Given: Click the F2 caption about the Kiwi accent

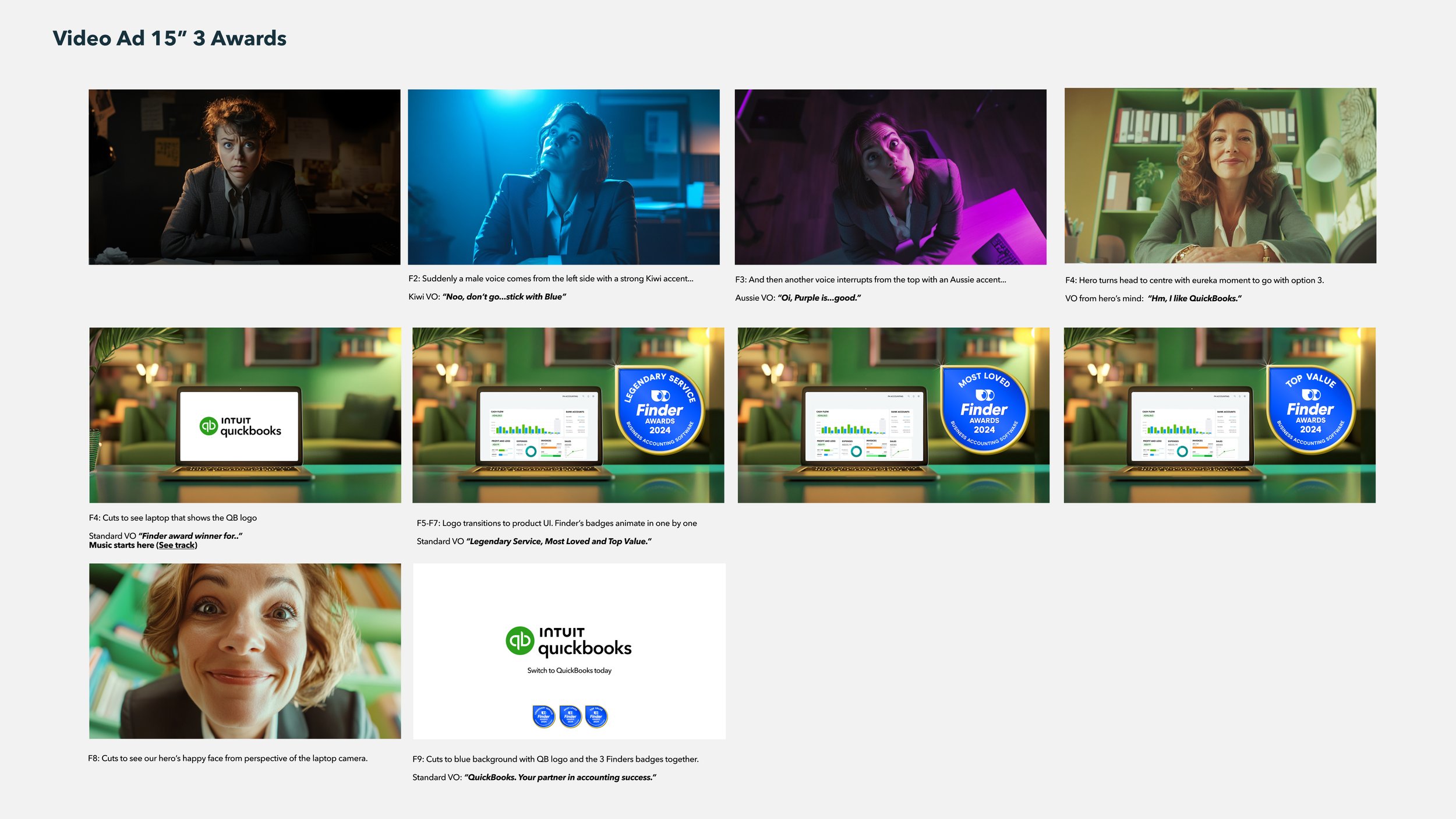Looking at the screenshot, I should coord(551,278).
